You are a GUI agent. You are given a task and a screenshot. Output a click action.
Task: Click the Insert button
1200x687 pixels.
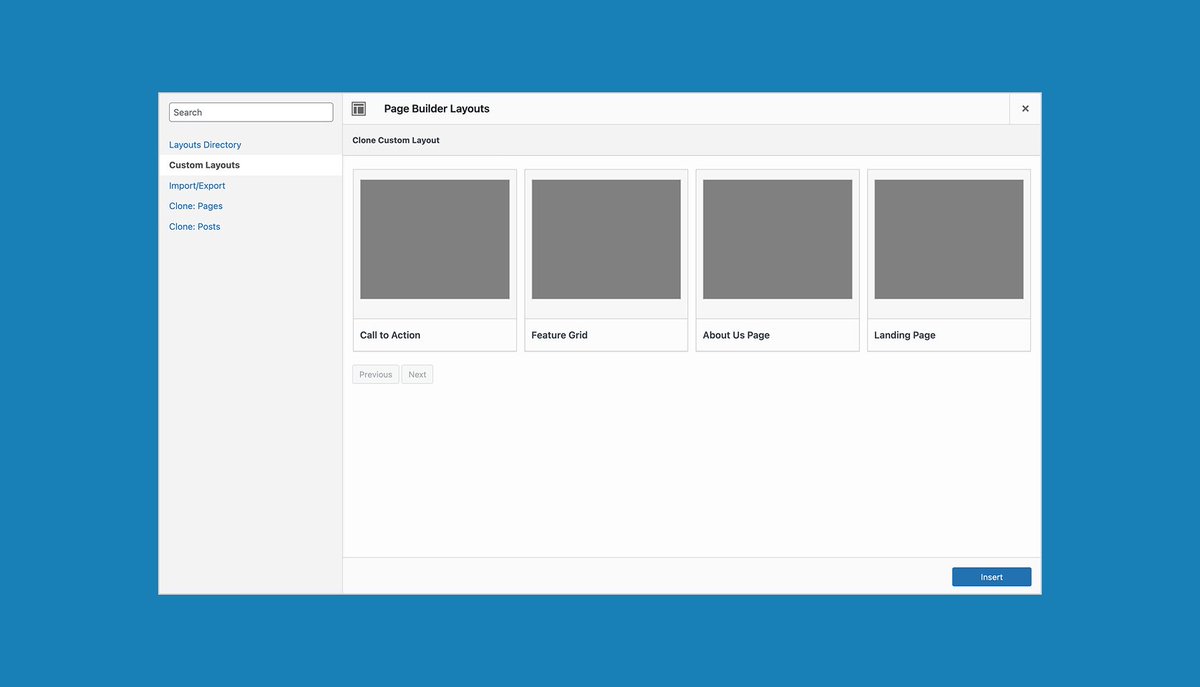991,576
